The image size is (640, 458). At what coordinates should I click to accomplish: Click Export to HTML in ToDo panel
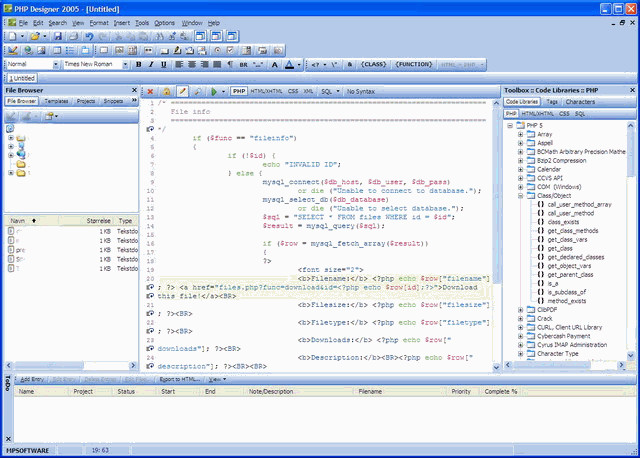(180, 380)
